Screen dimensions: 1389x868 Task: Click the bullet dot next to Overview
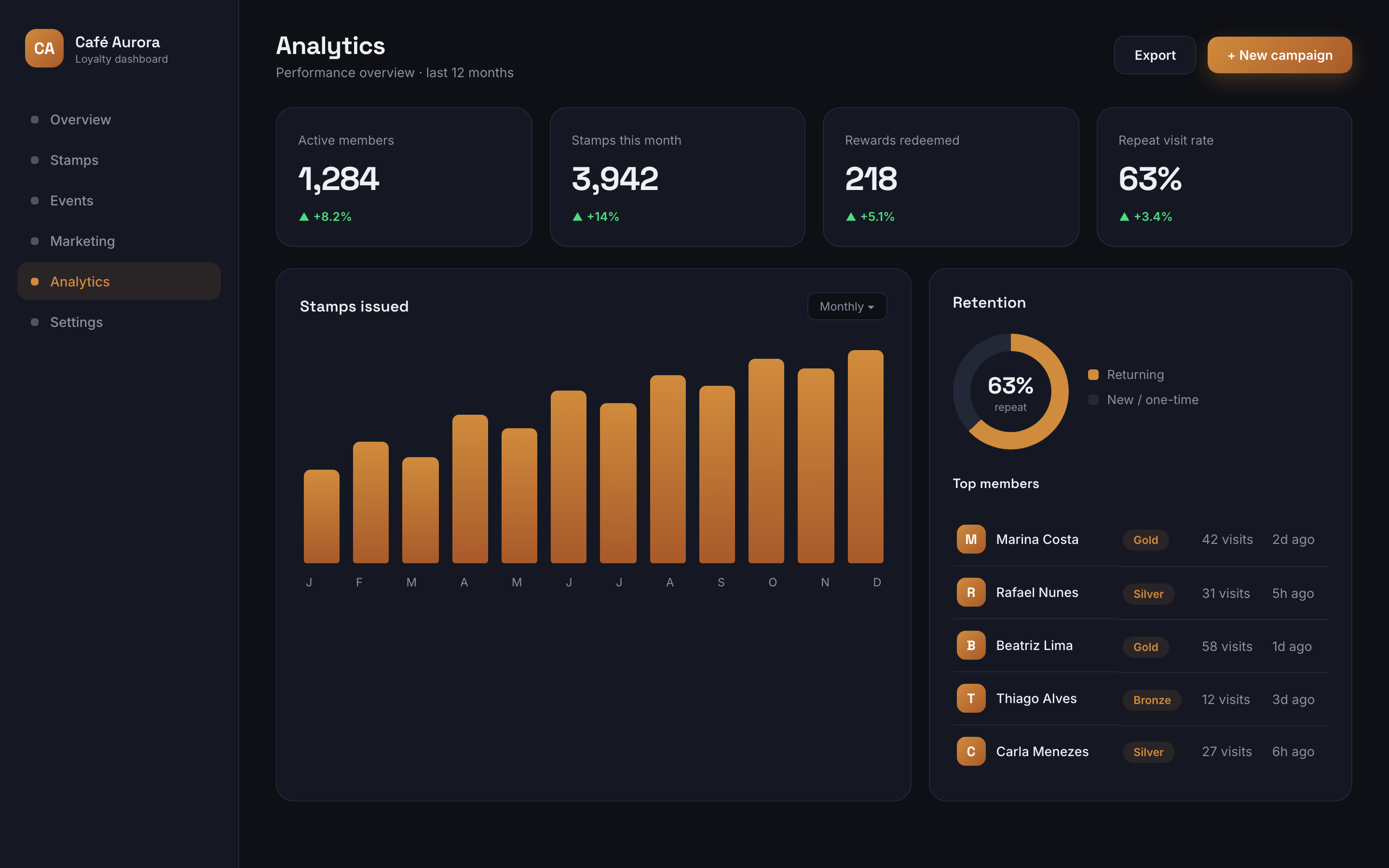point(34,120)
